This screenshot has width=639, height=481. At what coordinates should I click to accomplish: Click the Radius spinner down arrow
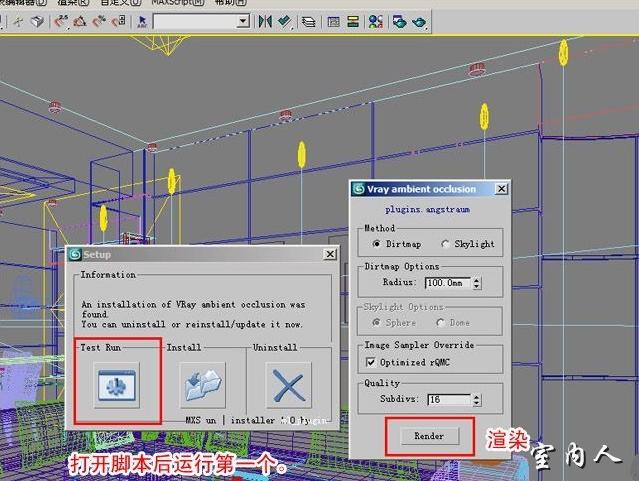tap(476, 286)
